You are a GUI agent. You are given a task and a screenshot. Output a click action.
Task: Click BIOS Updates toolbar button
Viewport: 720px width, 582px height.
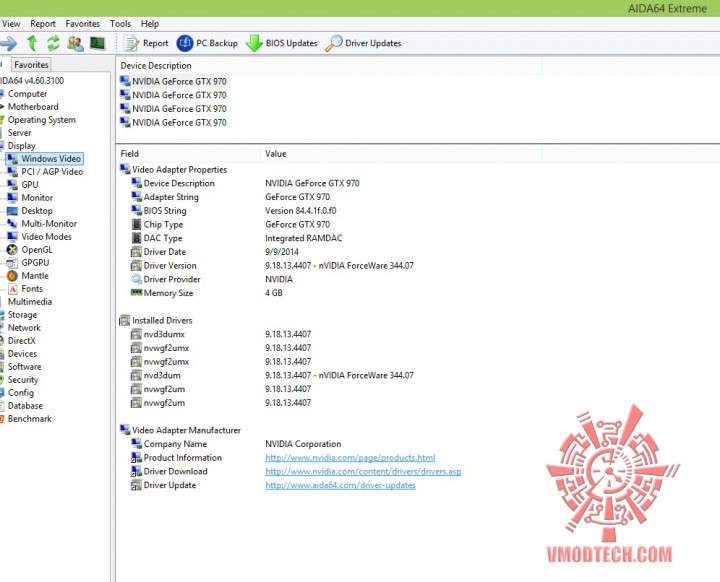tap(281, 43)
